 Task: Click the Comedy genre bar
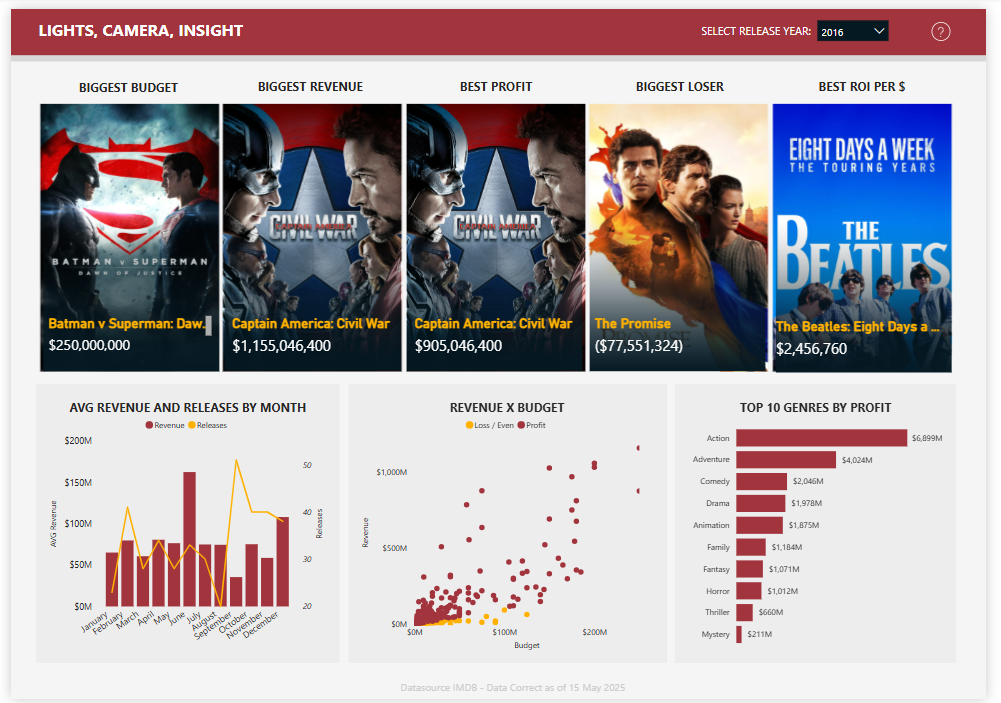[x=761, y=481]
